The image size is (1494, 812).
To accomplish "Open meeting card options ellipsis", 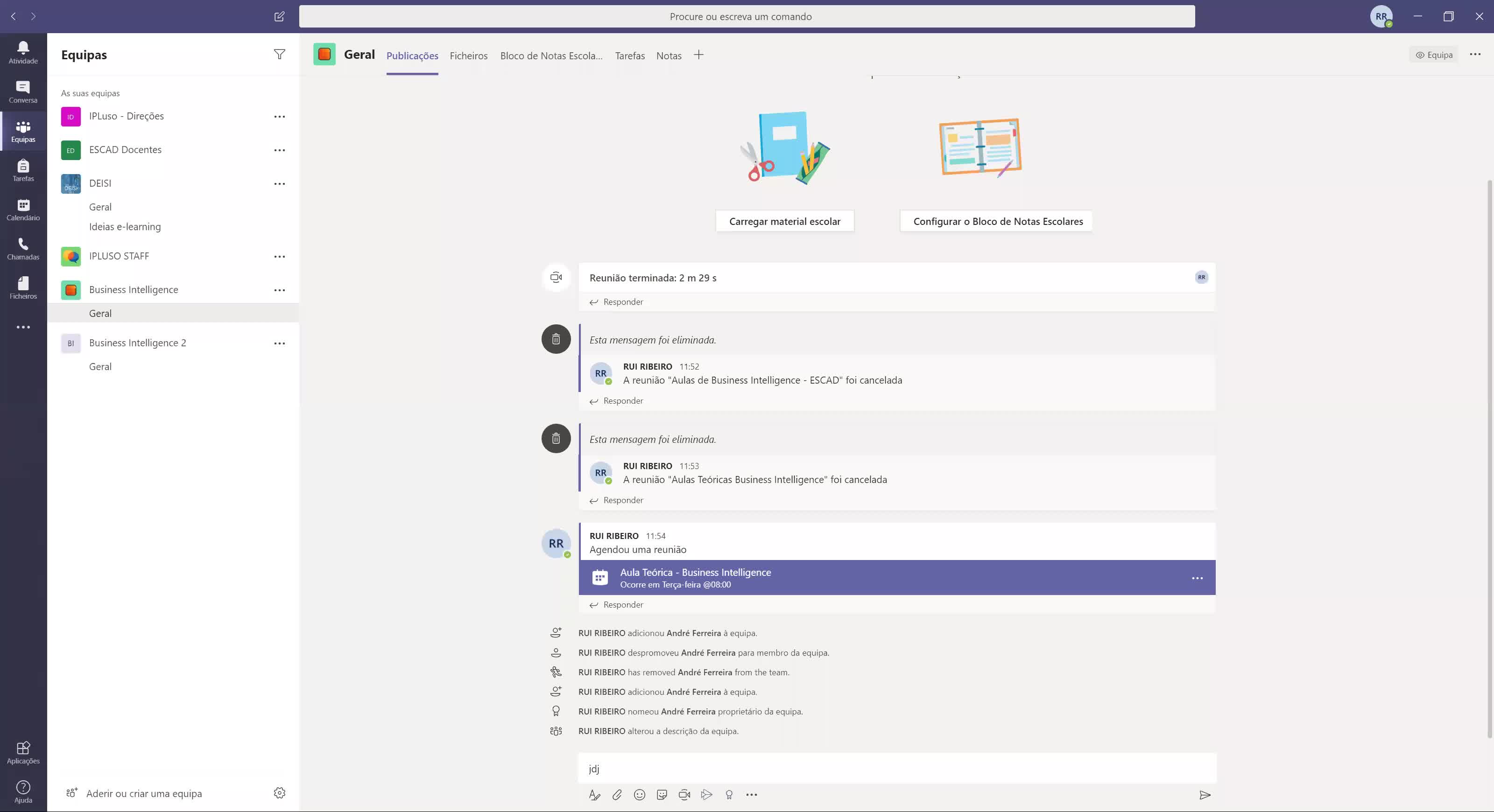I will [1197, 578].
